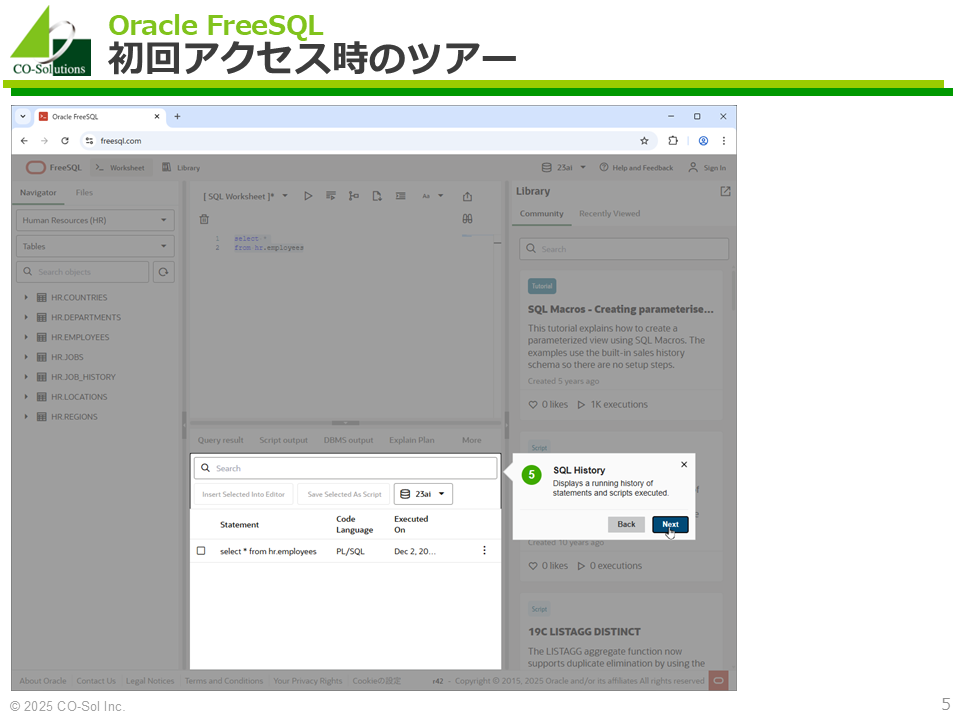Click the Next button in tour
960x720 pixels.
click(x=670, y=525)
